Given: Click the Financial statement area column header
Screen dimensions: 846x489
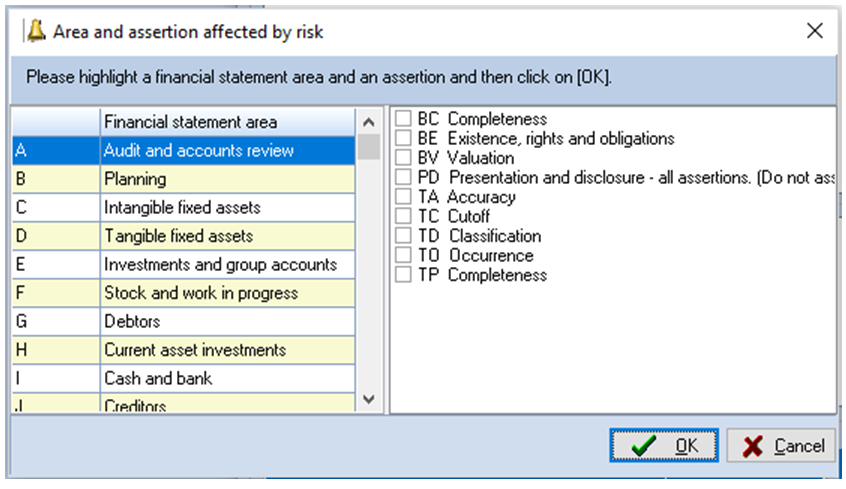Looking at the screenshot, I should pos(228,122).
